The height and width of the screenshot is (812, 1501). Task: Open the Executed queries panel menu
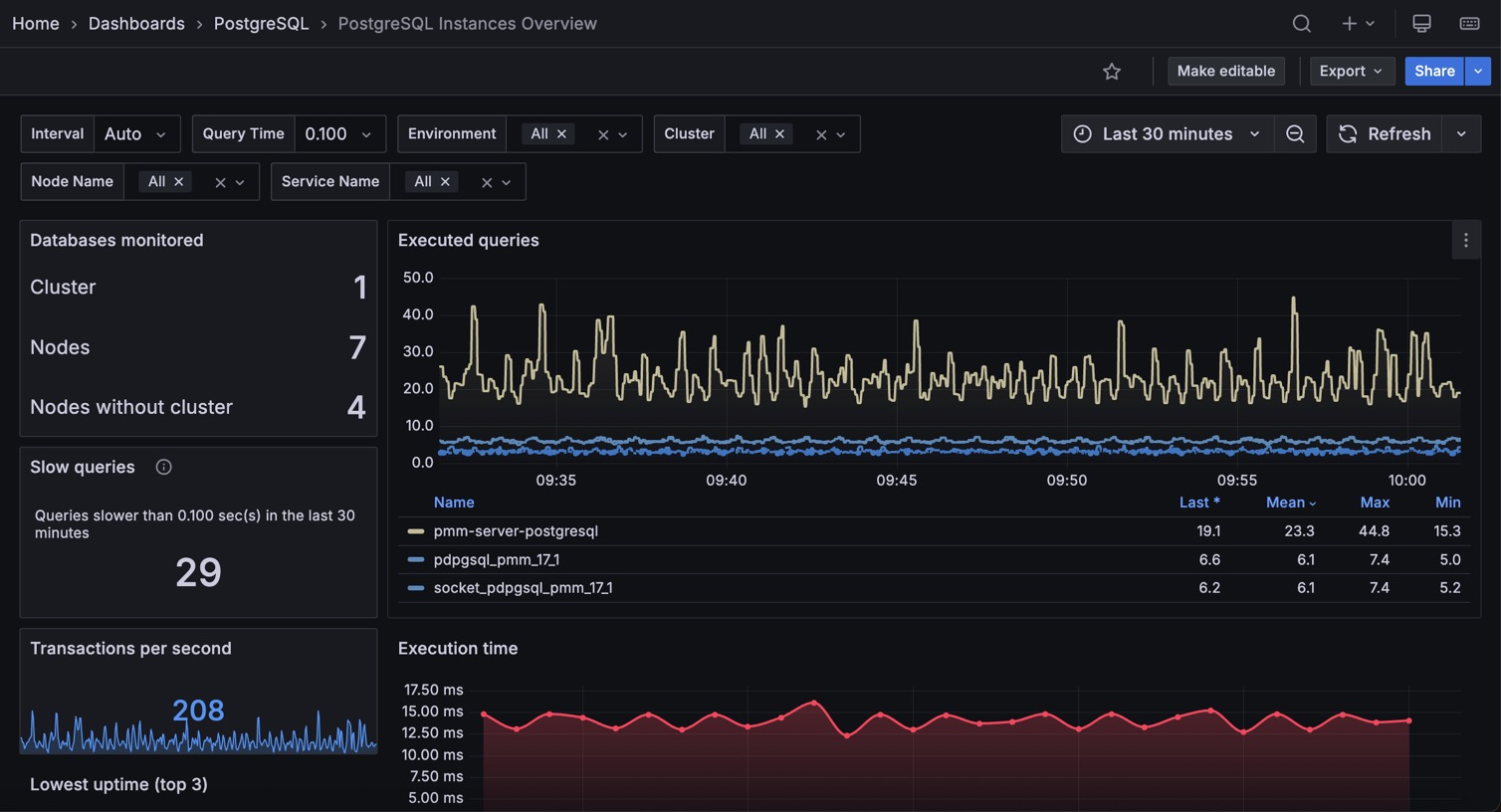click(1465, 241)
